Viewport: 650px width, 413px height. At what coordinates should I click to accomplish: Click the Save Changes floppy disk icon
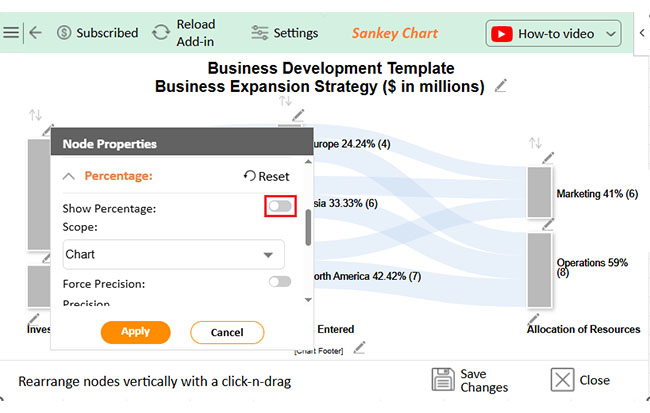click(x=443, y=379)
